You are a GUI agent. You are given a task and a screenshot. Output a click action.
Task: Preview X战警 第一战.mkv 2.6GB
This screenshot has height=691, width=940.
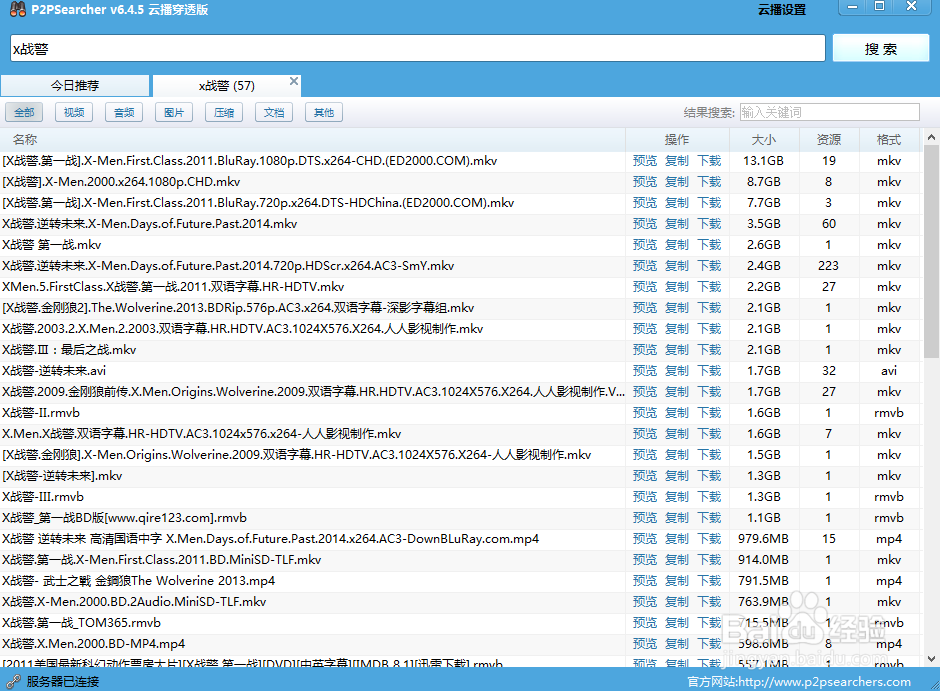644,245
